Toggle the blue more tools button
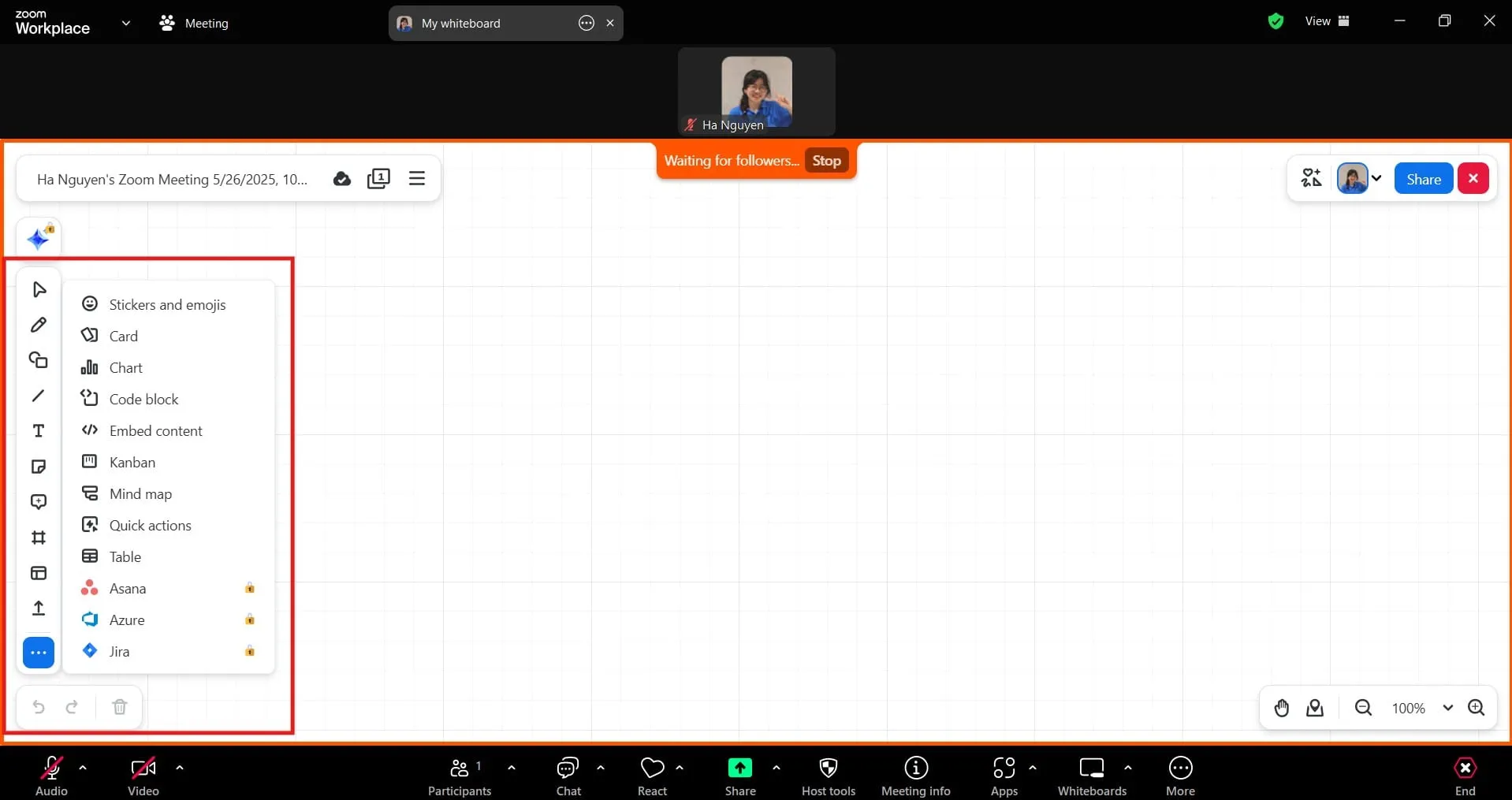 click(x=38, y=653)
